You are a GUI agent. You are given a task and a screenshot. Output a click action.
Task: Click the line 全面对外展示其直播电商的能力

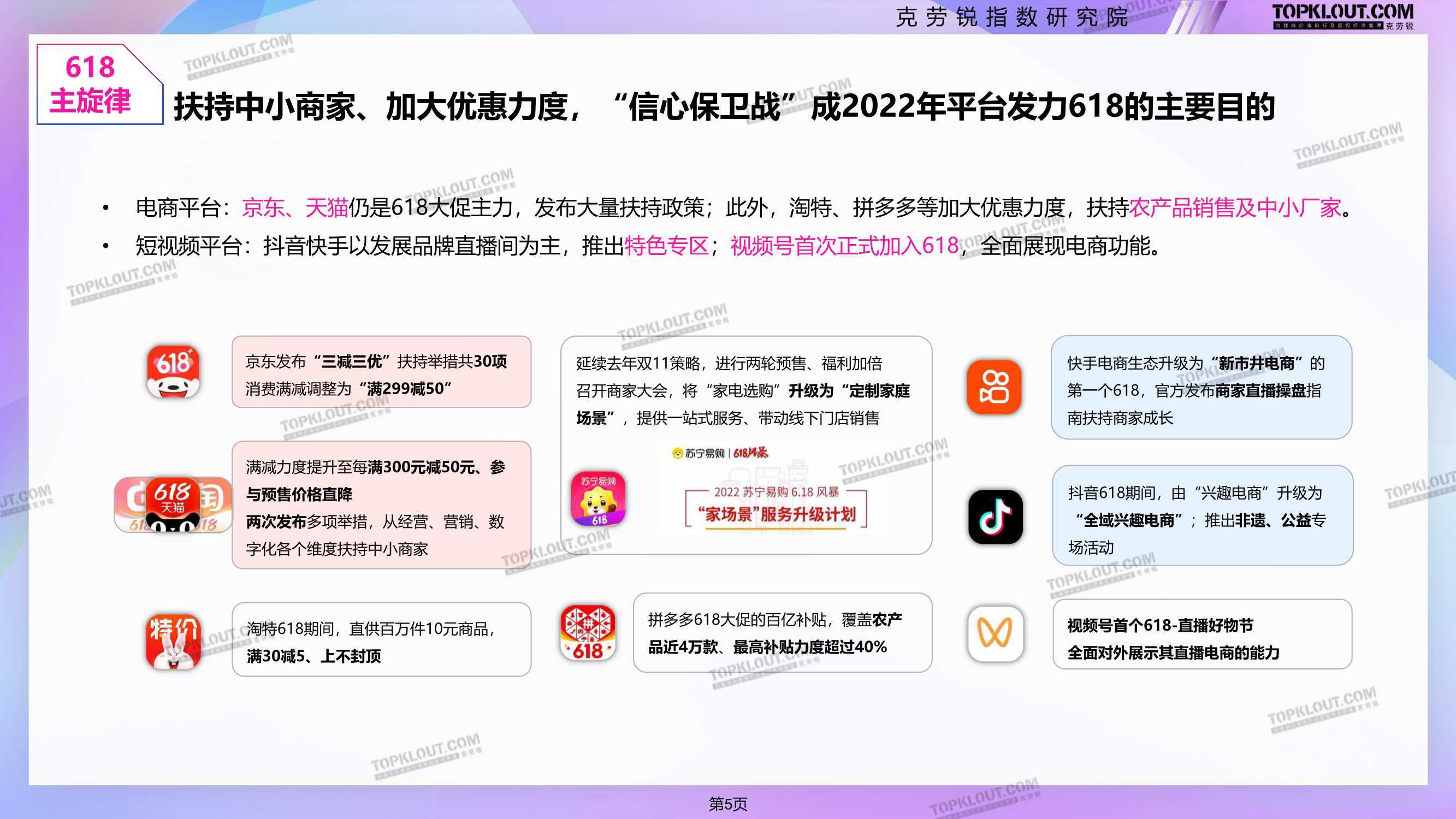tap(1174, 653)
